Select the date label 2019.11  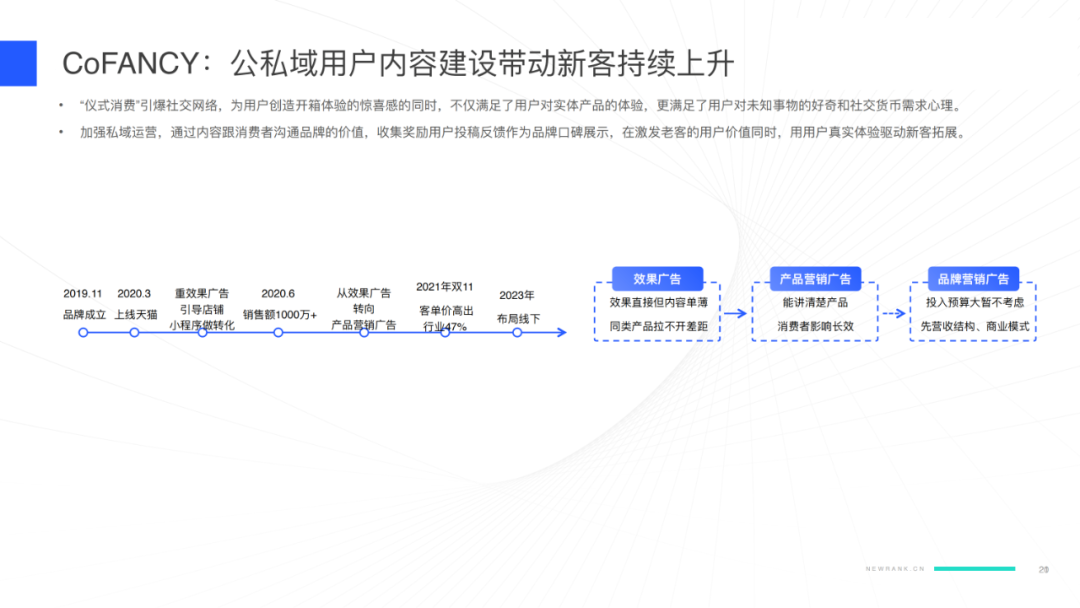[x=83, y=293]
